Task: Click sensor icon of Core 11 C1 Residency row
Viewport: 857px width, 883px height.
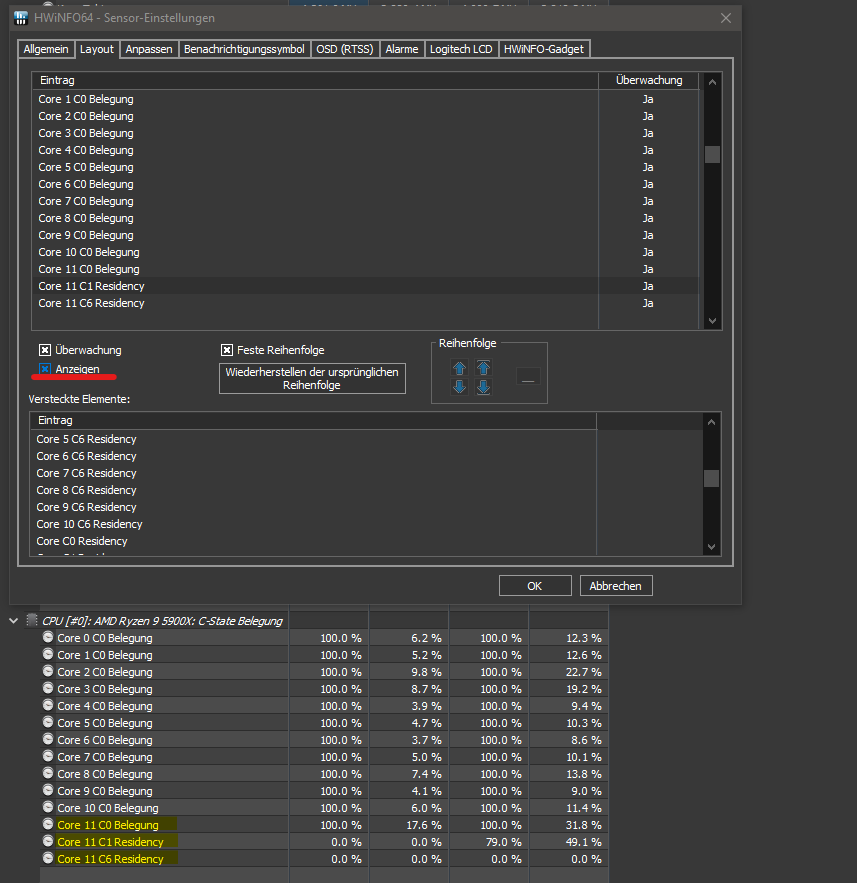Action: point(48,841)
